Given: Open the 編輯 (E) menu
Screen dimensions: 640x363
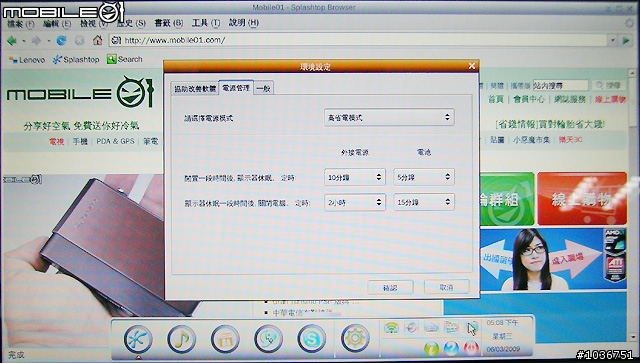Looking at the screenshot, I should [57, 24].
